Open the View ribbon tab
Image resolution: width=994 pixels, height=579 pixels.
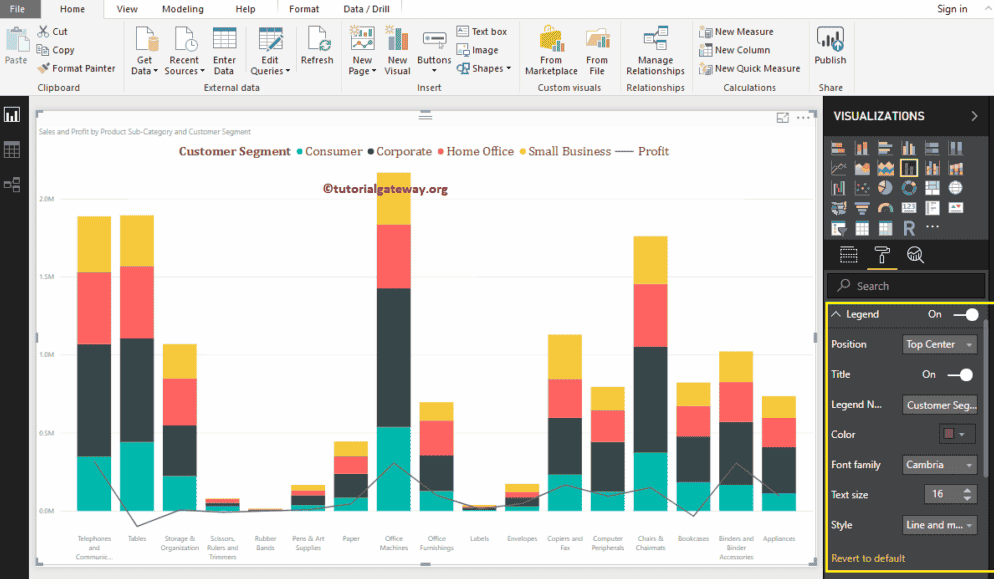click(x=126, y=9)
